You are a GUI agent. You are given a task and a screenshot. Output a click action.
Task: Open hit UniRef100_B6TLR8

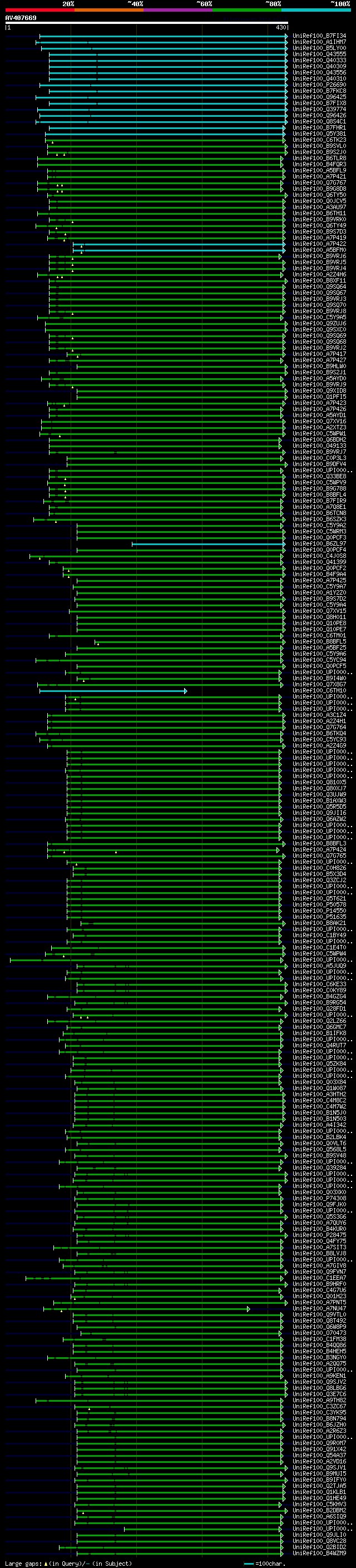coord(319,159)
